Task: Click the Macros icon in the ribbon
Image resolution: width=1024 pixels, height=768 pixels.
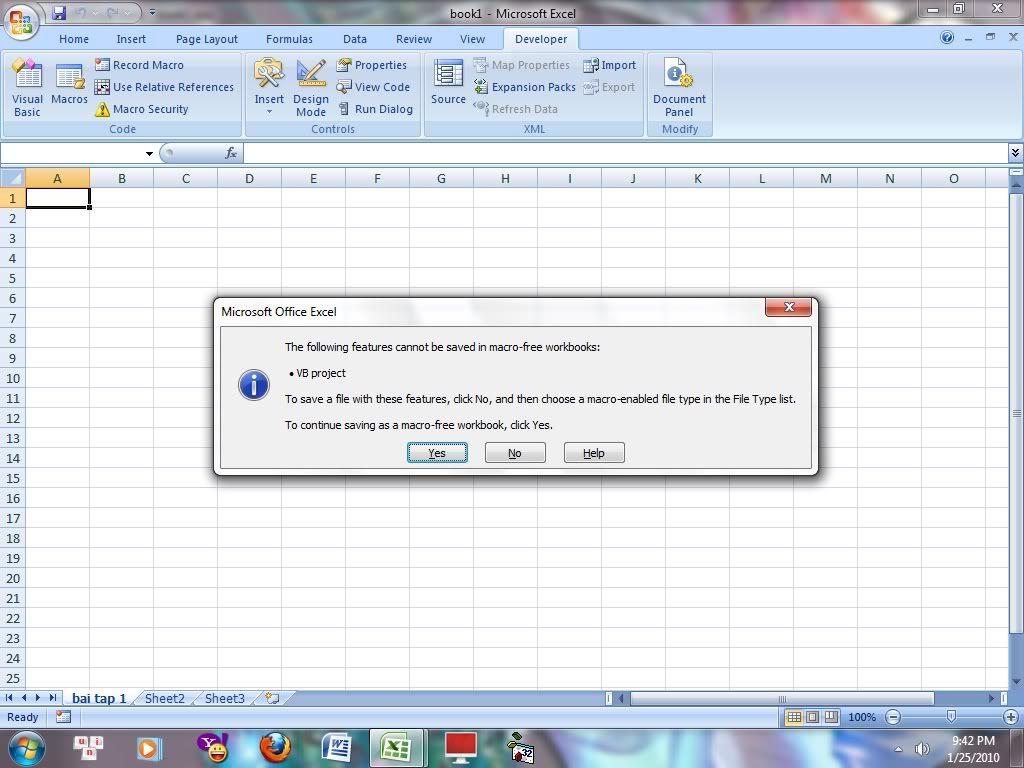Action: pos(69,85)
